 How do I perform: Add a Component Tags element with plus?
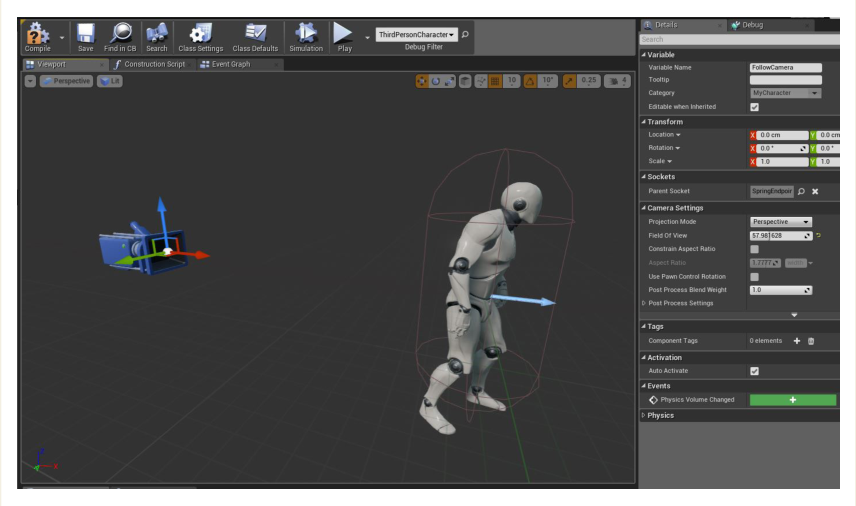tap(796, 341)
